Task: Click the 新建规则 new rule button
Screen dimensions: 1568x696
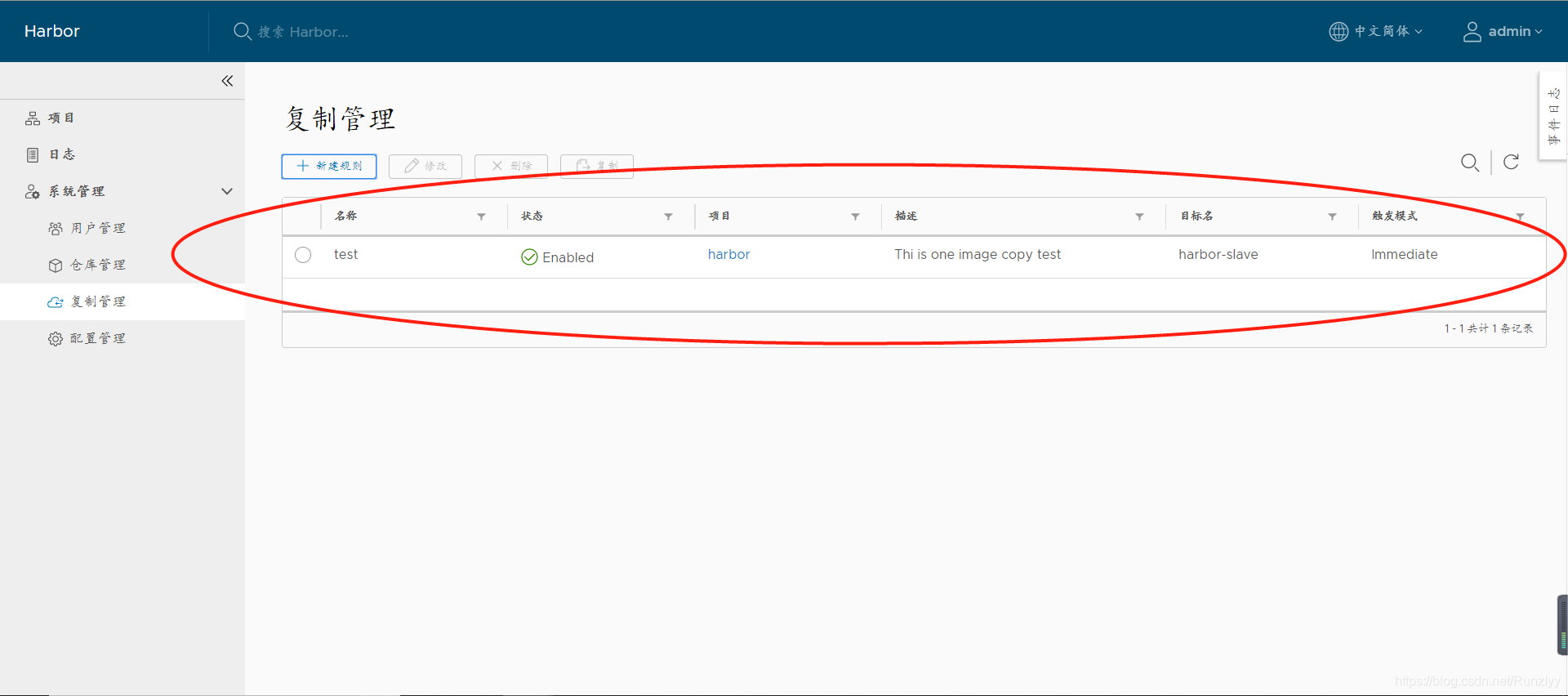Action: click(329, 166)
